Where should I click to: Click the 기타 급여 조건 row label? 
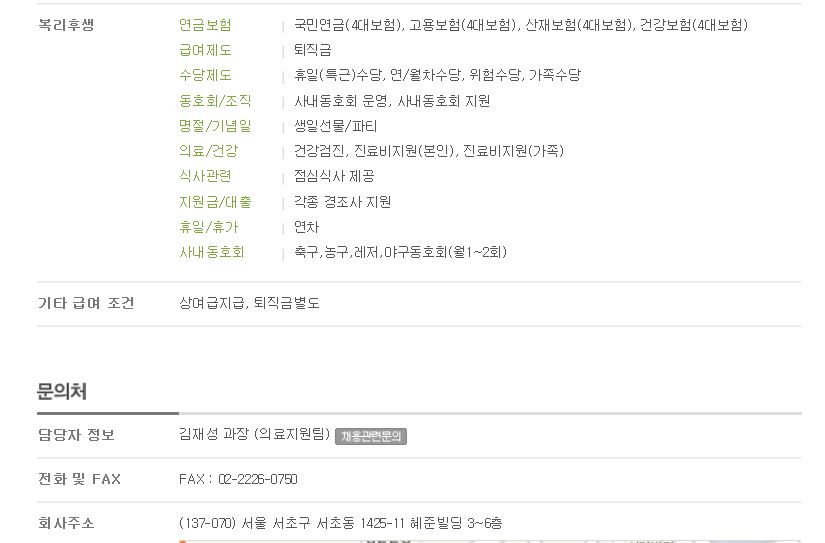pyautogui.click(x=86, y=303)
